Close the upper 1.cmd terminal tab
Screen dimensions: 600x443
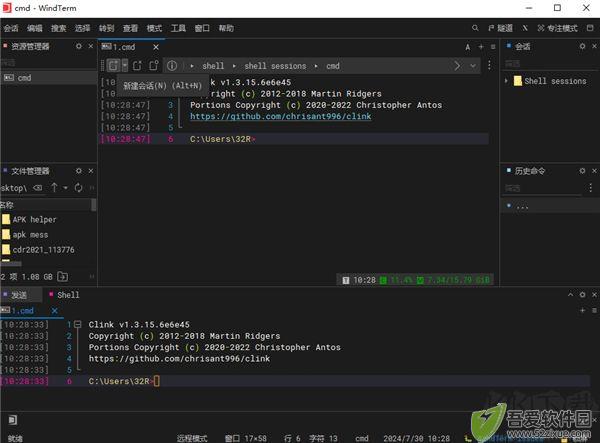click(x=156, y=47)
